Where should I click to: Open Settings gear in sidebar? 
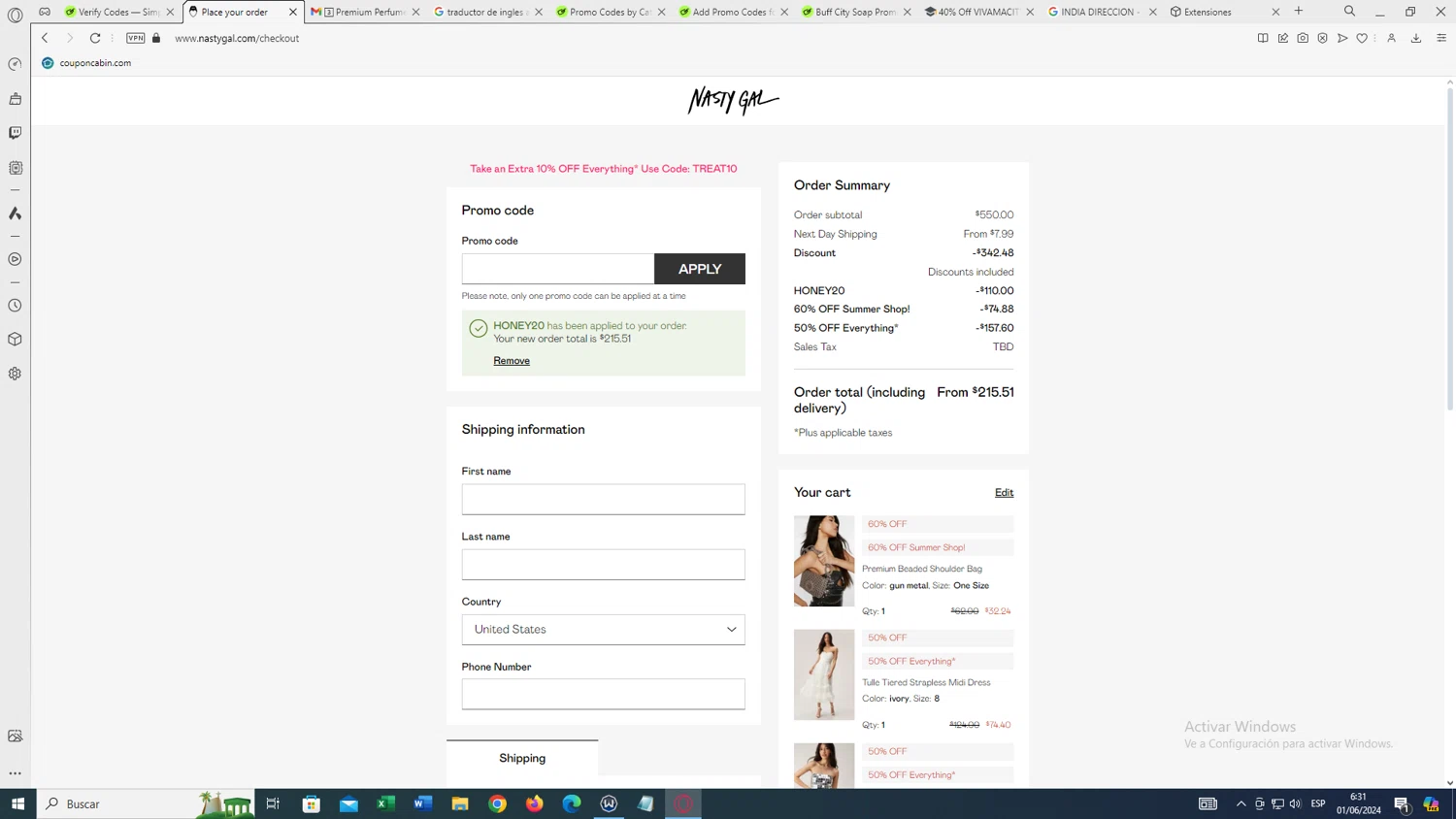15,374
